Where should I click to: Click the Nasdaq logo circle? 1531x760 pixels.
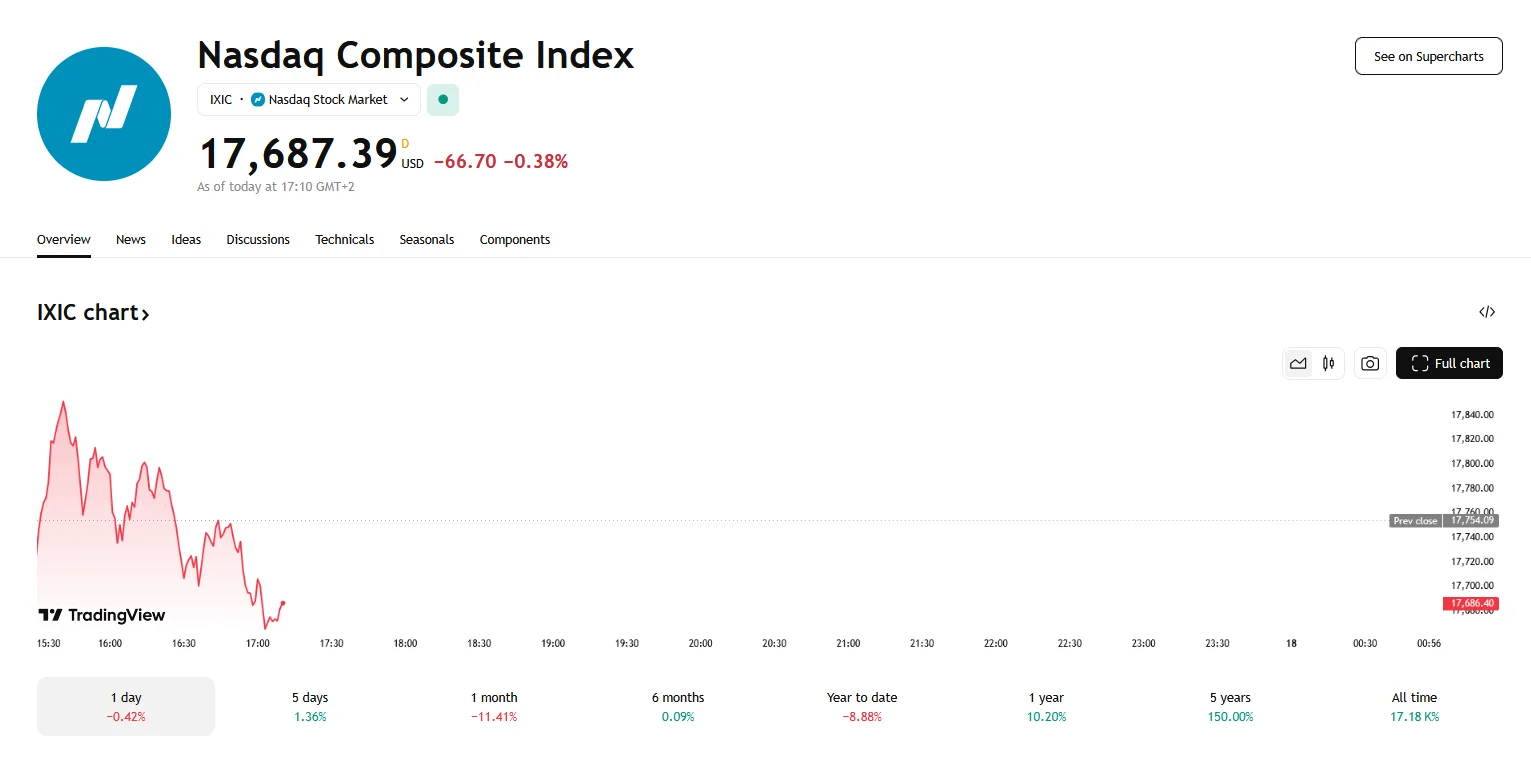[104, 114]
